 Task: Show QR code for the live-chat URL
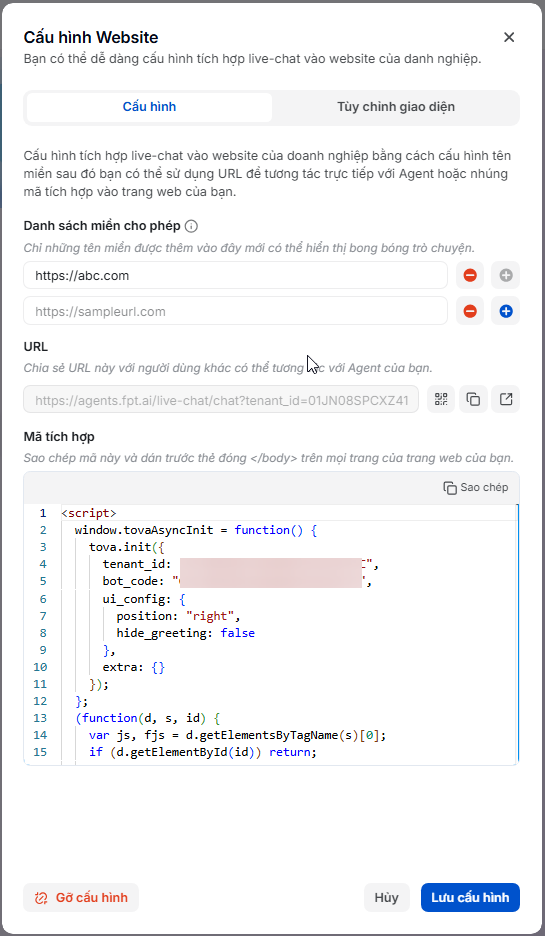click(441, 399)
